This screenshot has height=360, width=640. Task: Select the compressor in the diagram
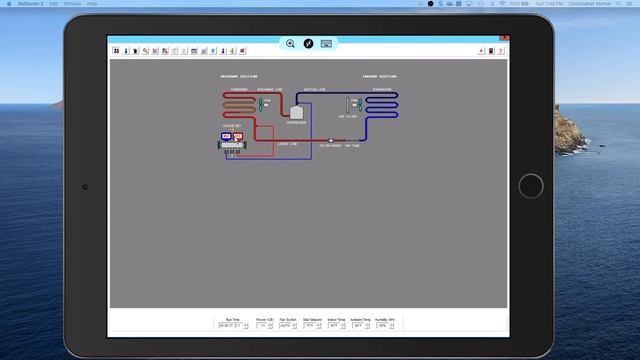point(296,112)
